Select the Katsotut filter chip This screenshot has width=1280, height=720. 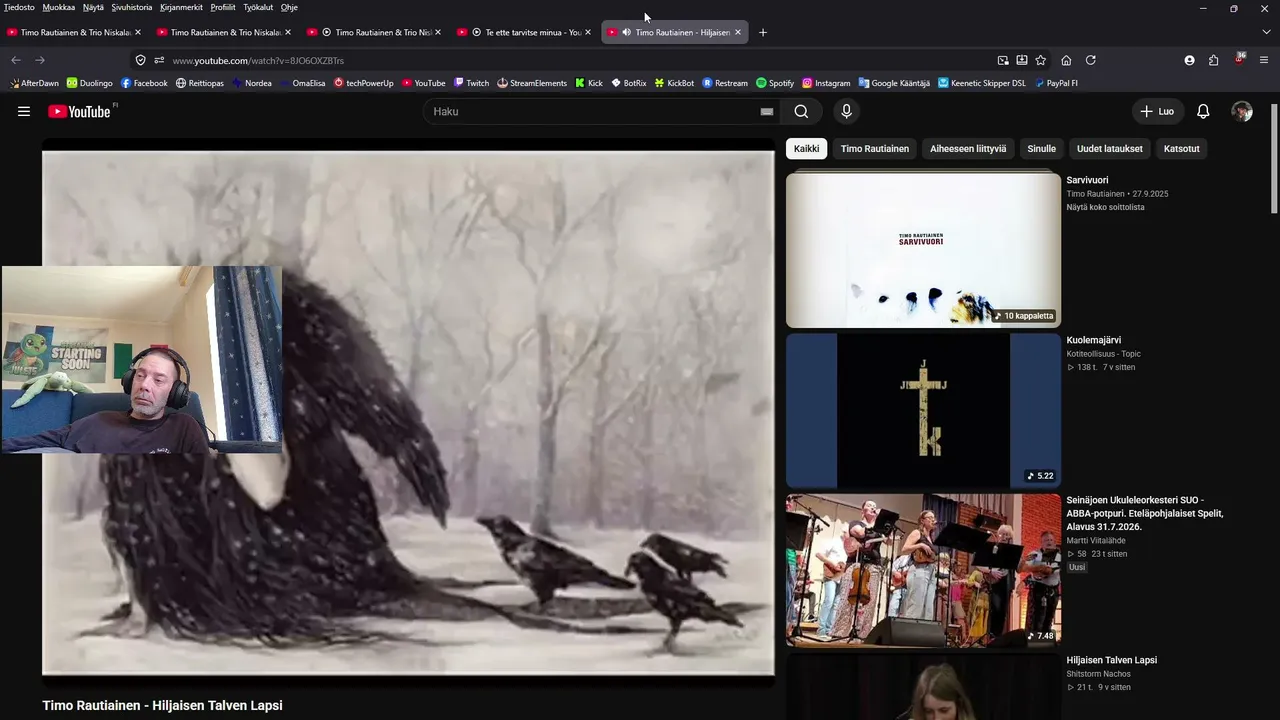pos(1181,149)
